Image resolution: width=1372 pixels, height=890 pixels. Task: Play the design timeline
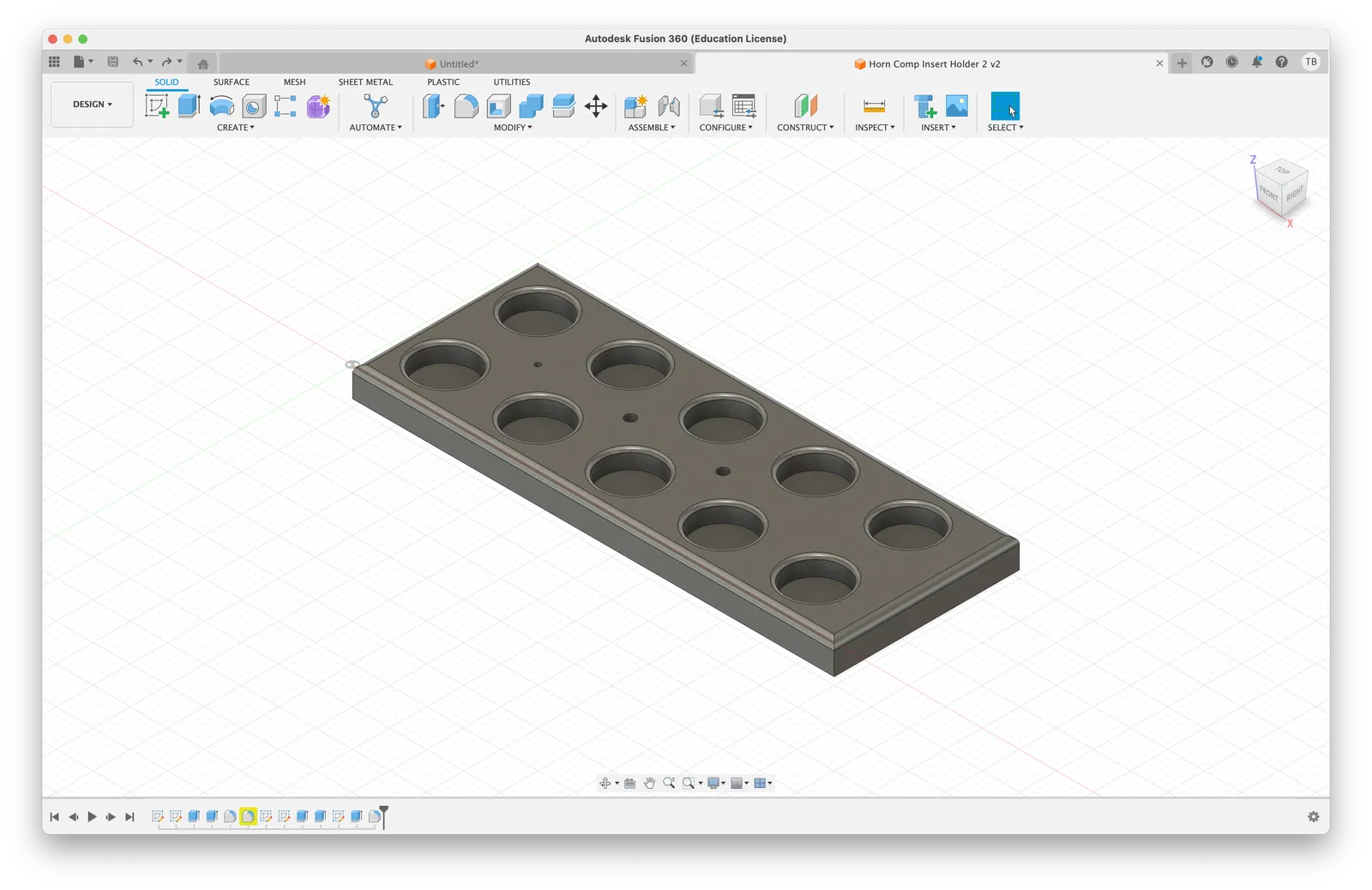(92, 817)
